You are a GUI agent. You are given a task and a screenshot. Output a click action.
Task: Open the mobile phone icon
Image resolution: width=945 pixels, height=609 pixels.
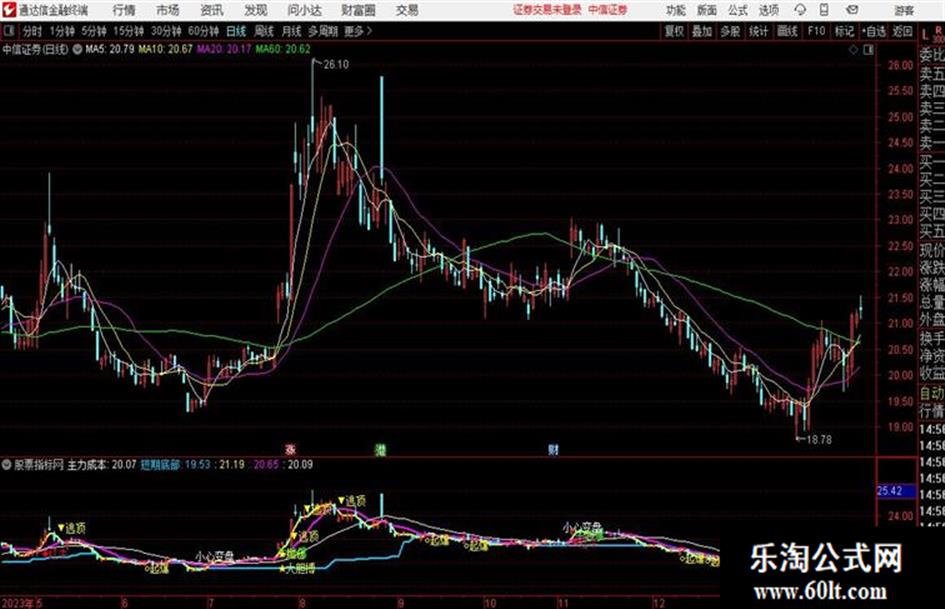[824, 10]
